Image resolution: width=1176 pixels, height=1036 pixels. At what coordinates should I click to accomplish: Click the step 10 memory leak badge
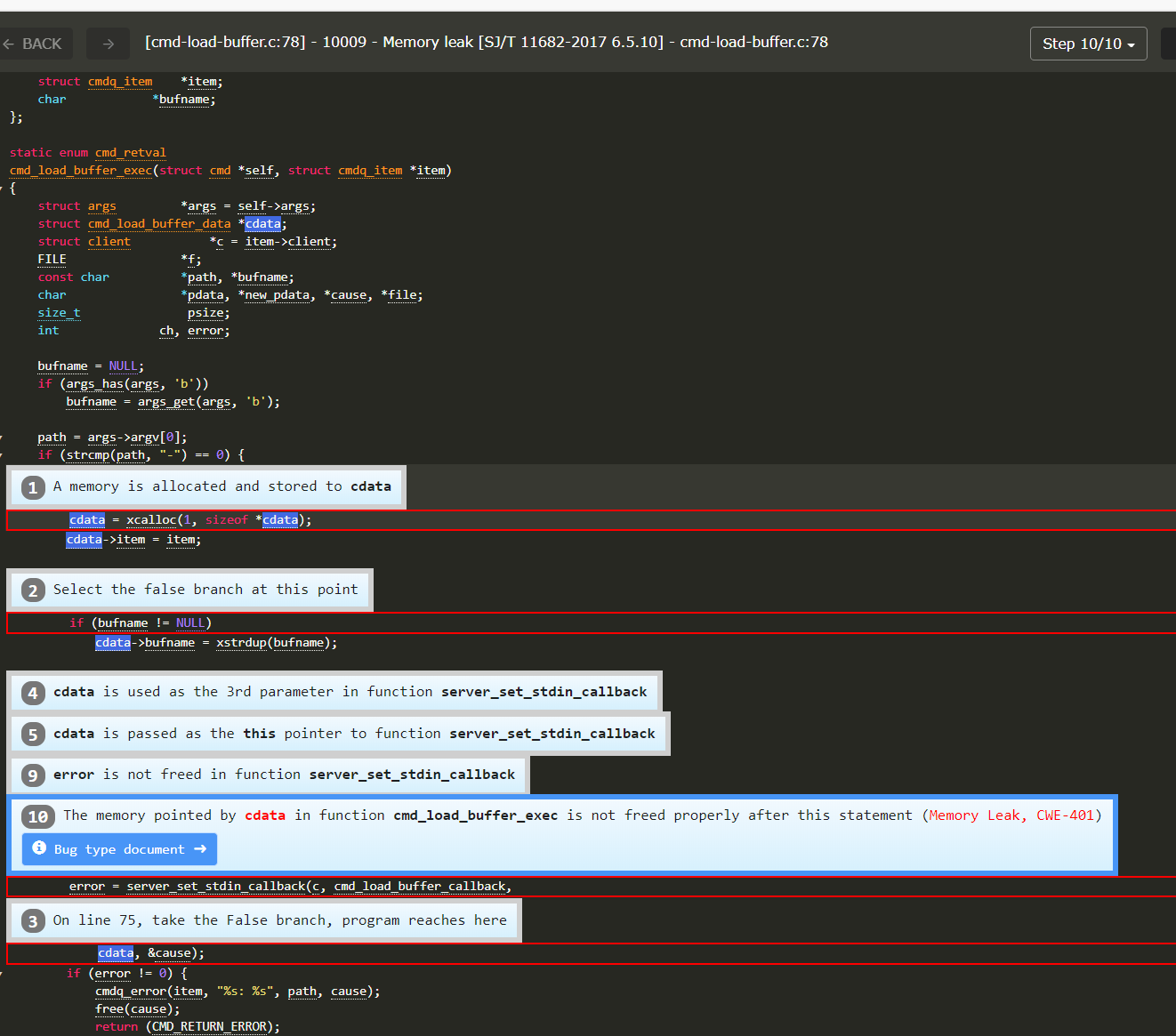38,815
